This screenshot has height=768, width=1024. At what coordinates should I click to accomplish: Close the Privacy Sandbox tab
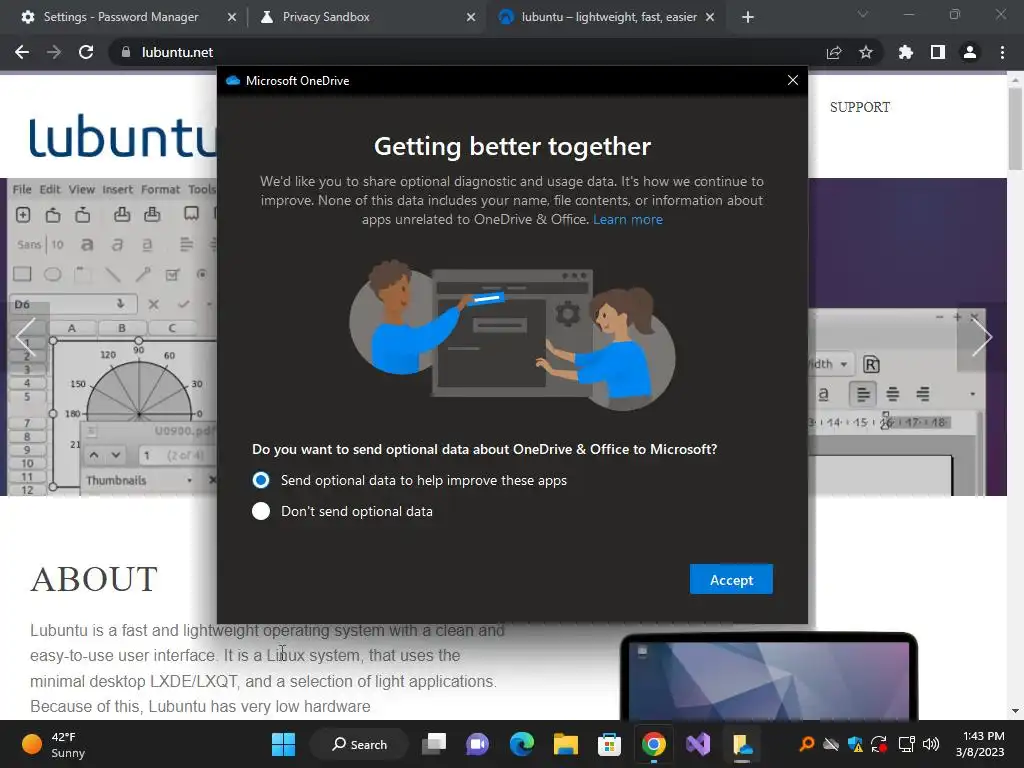(471, 17)
